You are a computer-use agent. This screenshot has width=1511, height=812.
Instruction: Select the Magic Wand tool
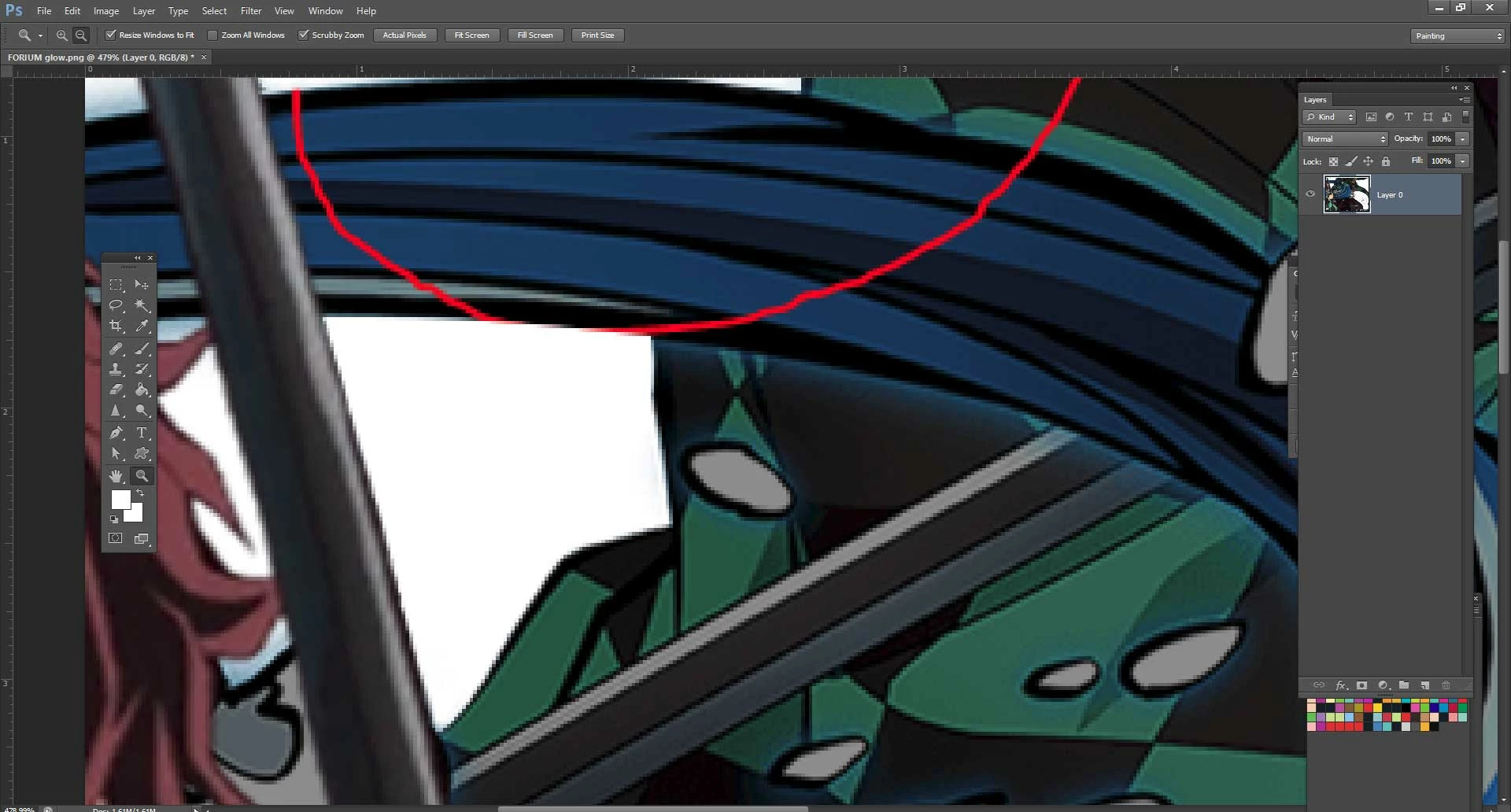point(142,305)
